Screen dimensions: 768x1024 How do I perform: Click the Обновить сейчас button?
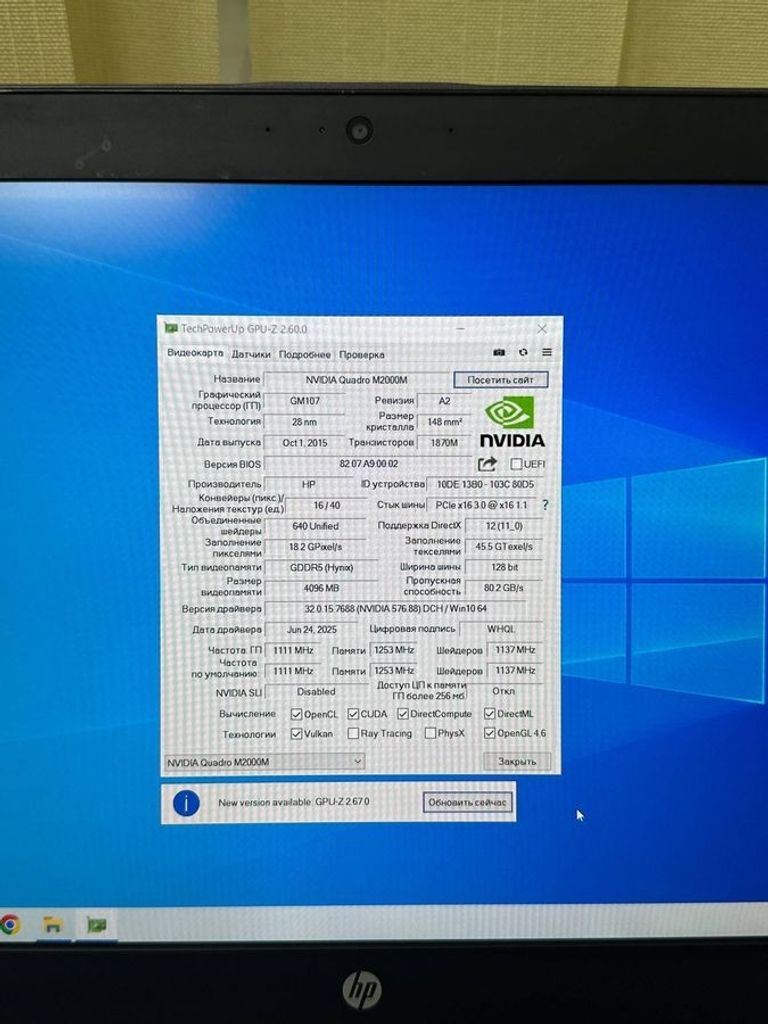[467, 803]
